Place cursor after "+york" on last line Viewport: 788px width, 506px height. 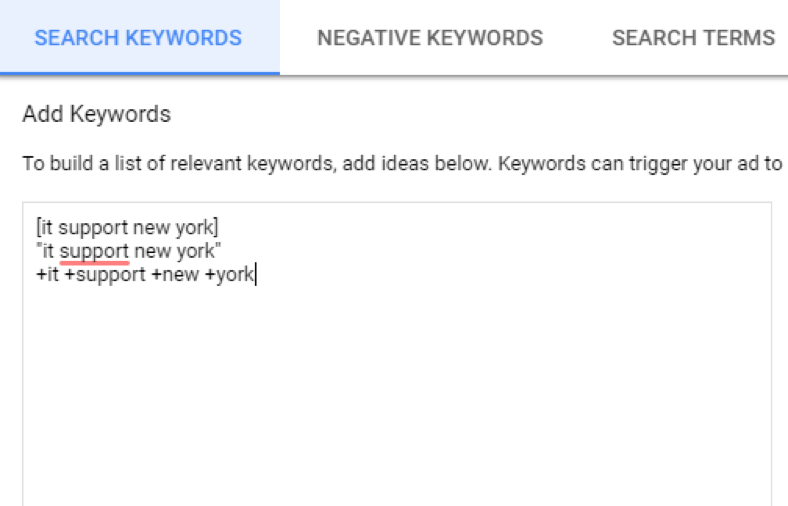click(255, 274)
